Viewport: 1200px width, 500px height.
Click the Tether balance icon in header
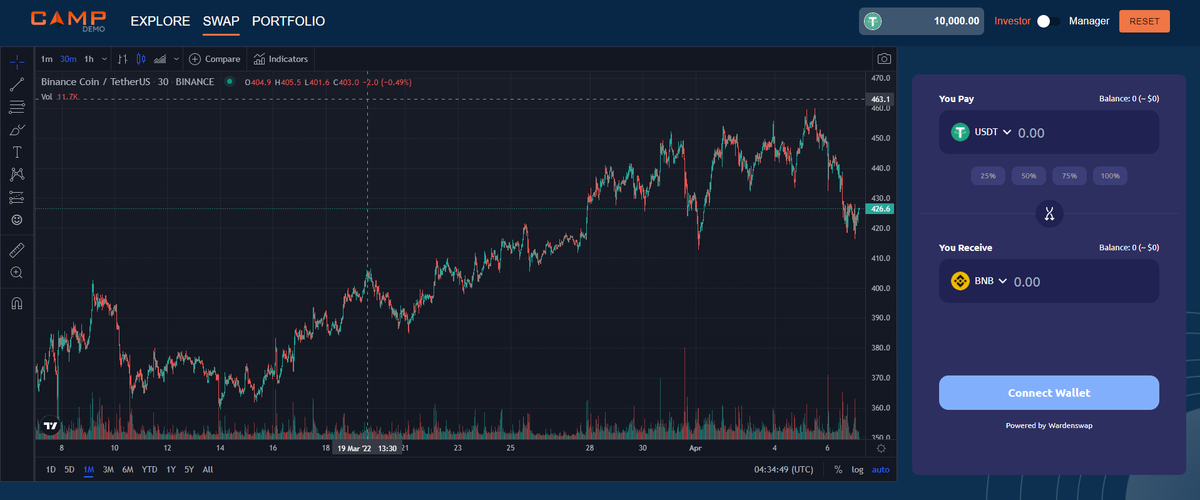[874, 21]
